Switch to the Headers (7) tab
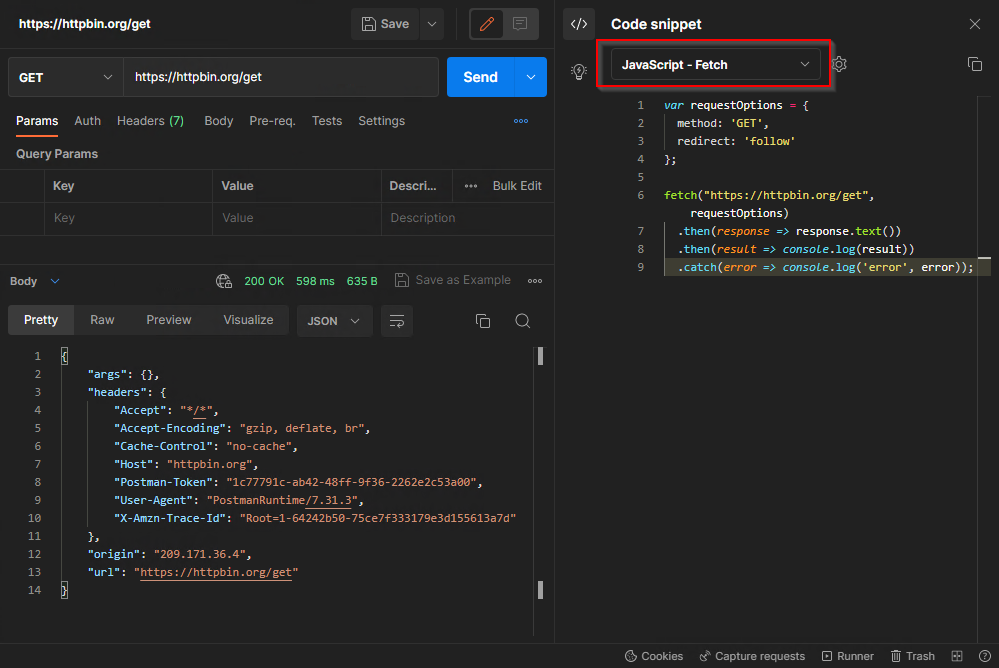Image resolution: width=999 pixels, height=668 pixels. [x=150, y=121]
